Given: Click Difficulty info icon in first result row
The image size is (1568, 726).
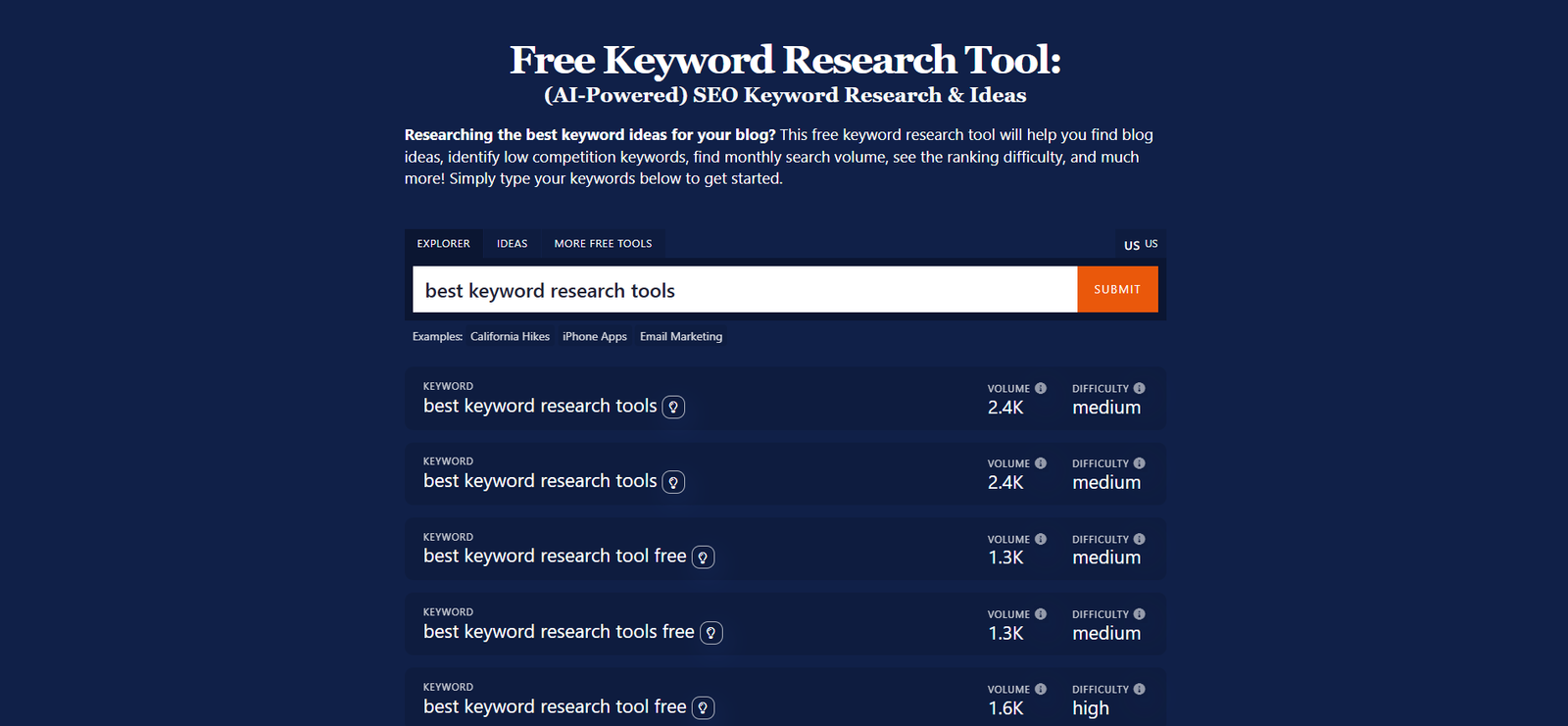Looking at the screenshot, I should pyautogui.click(x=1139, y=388).
